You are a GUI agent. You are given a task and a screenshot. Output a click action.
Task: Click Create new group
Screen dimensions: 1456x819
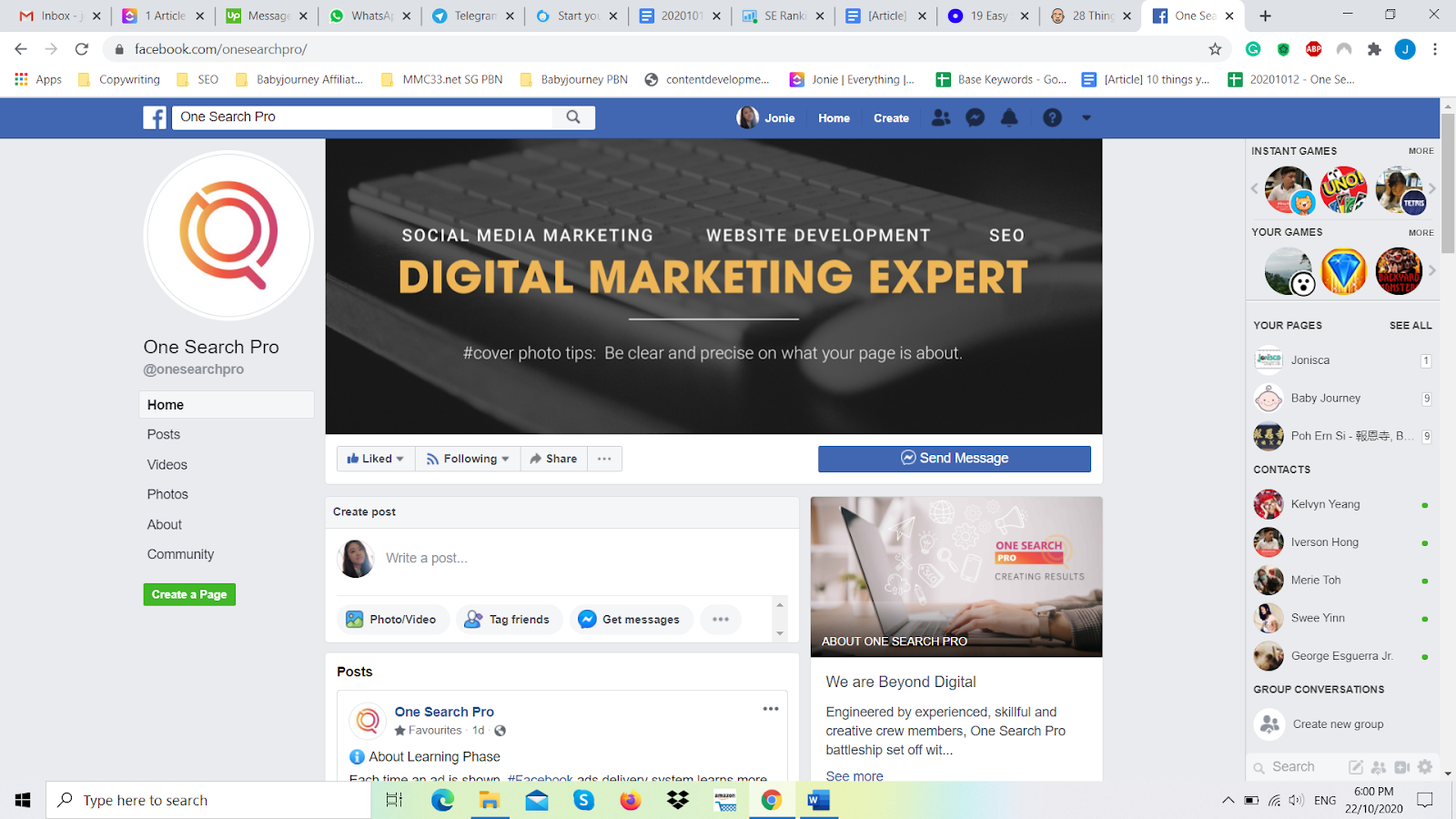pyautogui.click(x=1338, y=724)
